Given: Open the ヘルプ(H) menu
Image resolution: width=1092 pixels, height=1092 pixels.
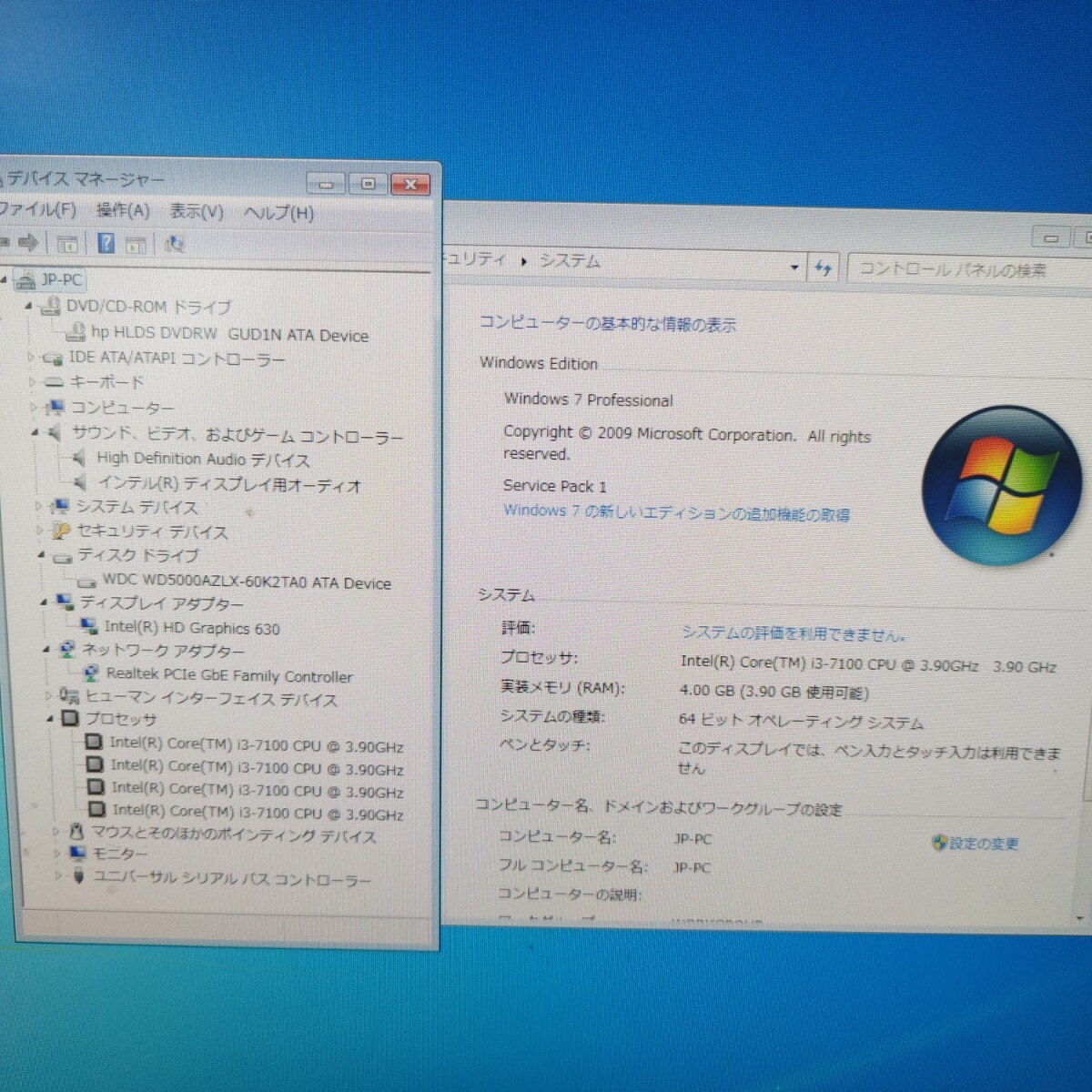Looking at the screenshot, I should (x=278, y=212).
